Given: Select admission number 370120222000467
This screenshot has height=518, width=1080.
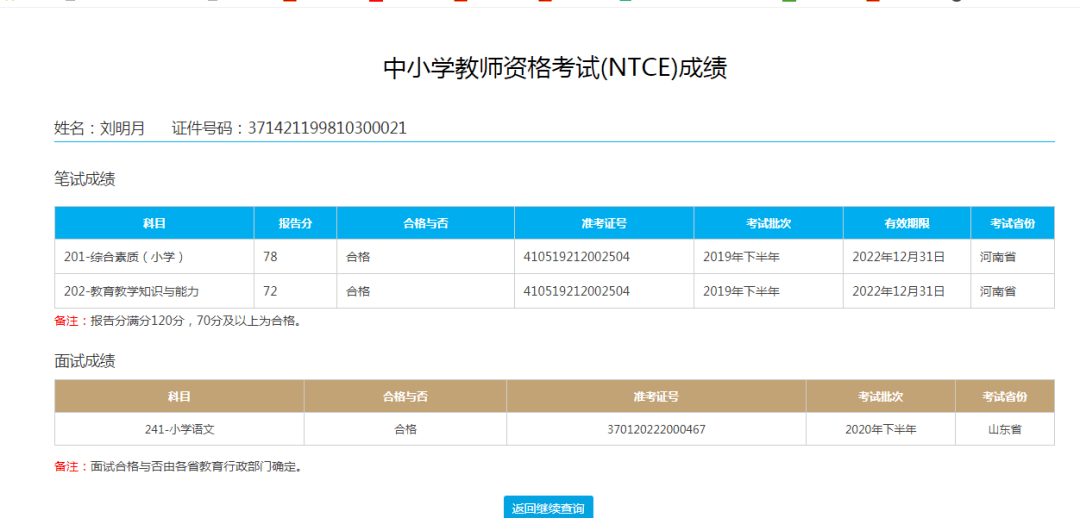Looking at the screenshot, I should pos(656,429).
